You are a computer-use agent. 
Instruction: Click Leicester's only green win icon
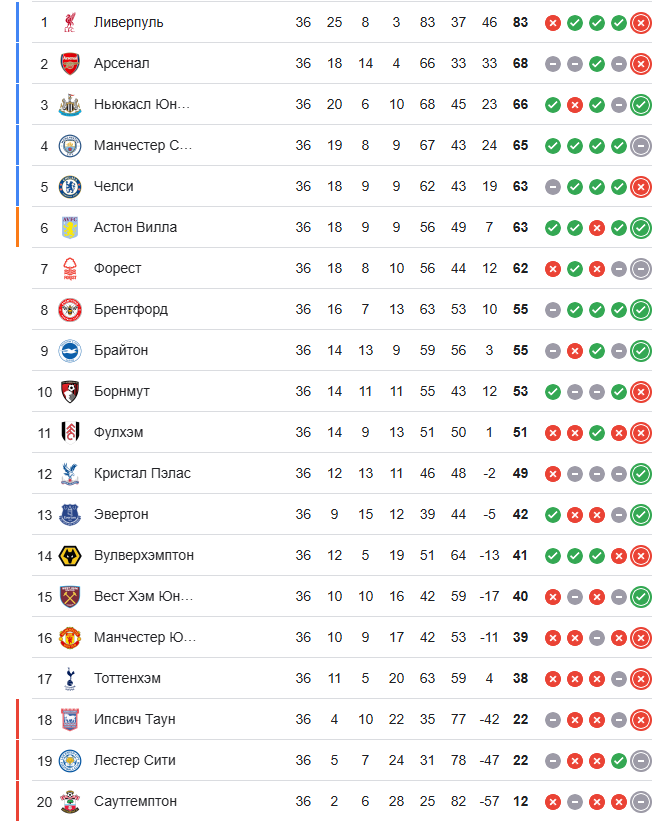point(619,761)
